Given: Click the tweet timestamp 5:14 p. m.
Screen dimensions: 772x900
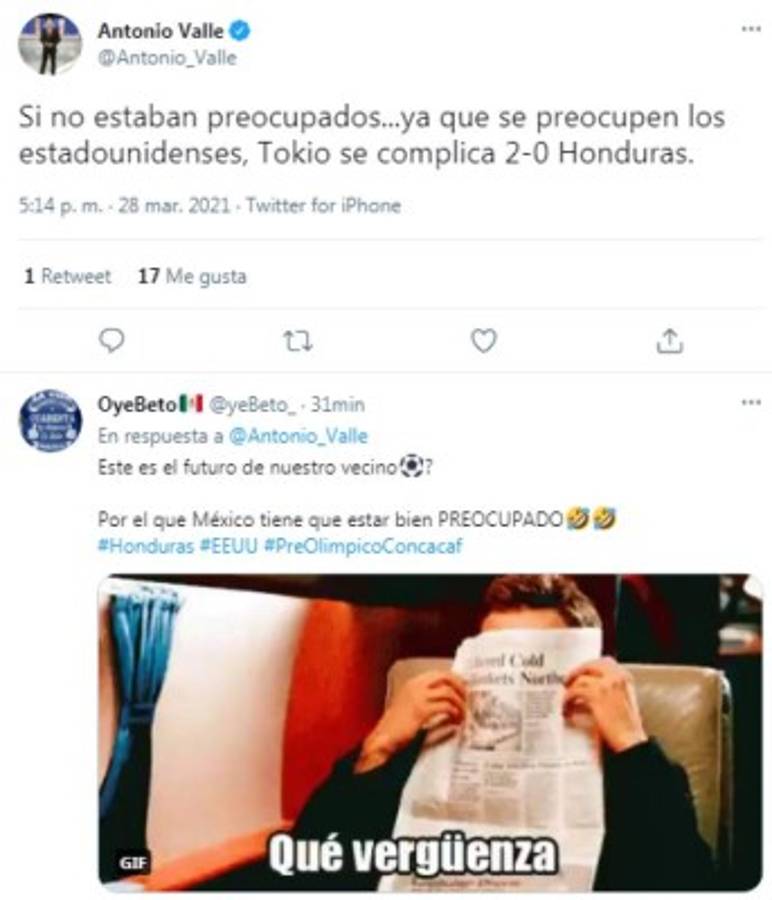Looking at the screenshot, I should [61, 205].
